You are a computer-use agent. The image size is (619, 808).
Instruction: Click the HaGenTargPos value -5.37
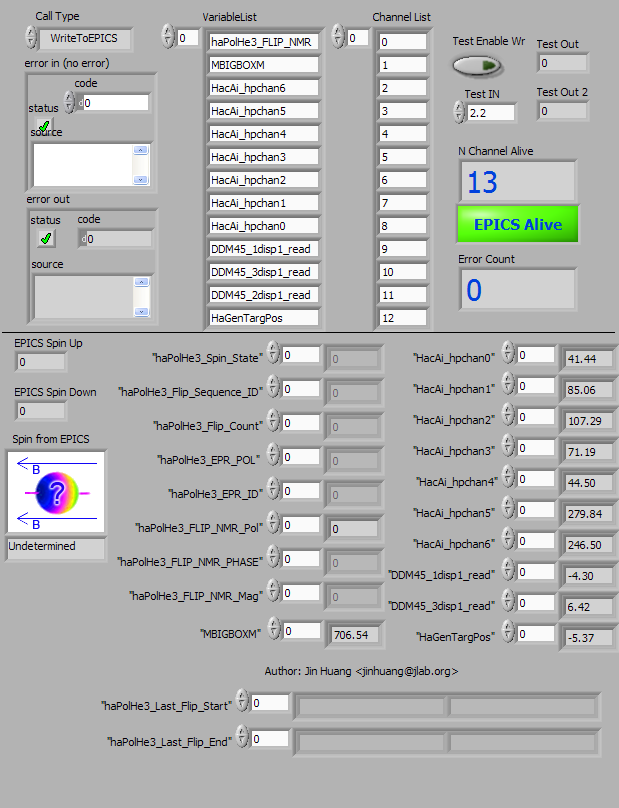click(589, 637)
